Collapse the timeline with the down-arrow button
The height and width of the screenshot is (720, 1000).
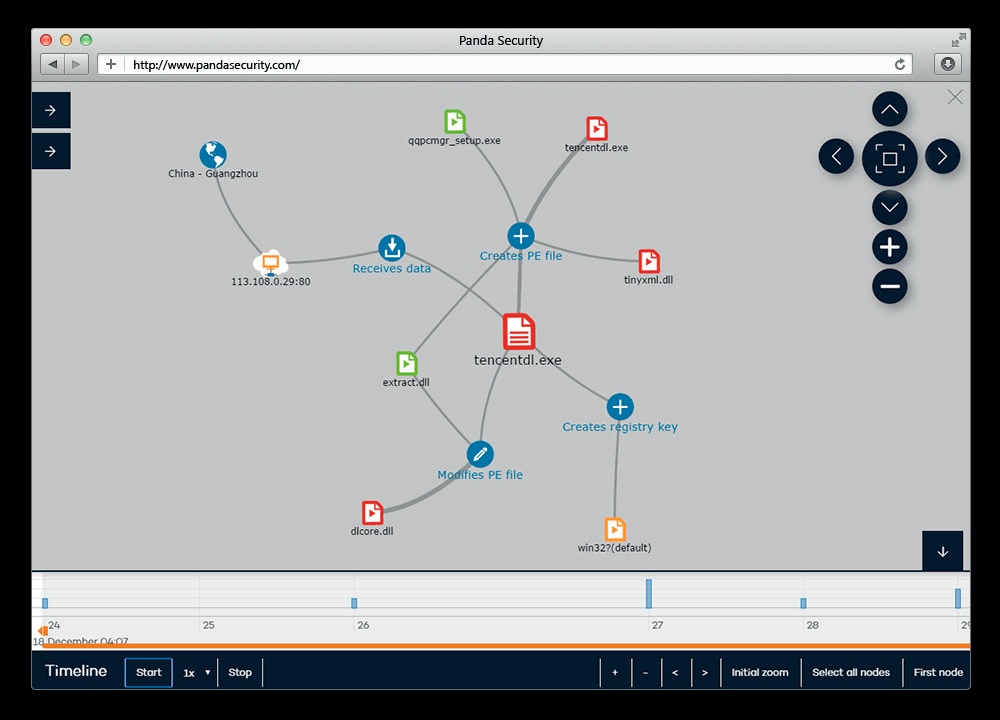click(943, 551)
